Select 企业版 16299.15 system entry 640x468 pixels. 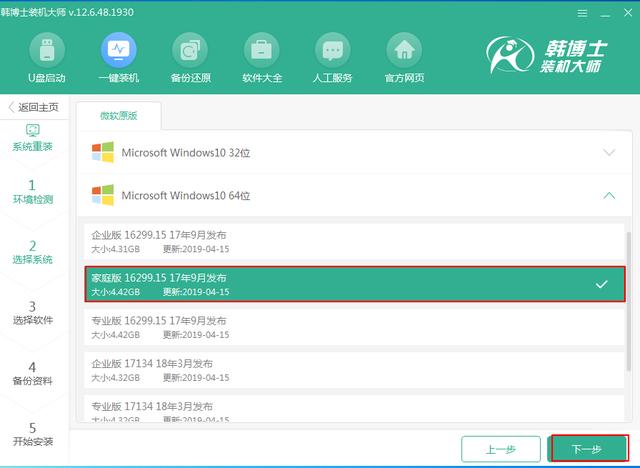(350, 241)
